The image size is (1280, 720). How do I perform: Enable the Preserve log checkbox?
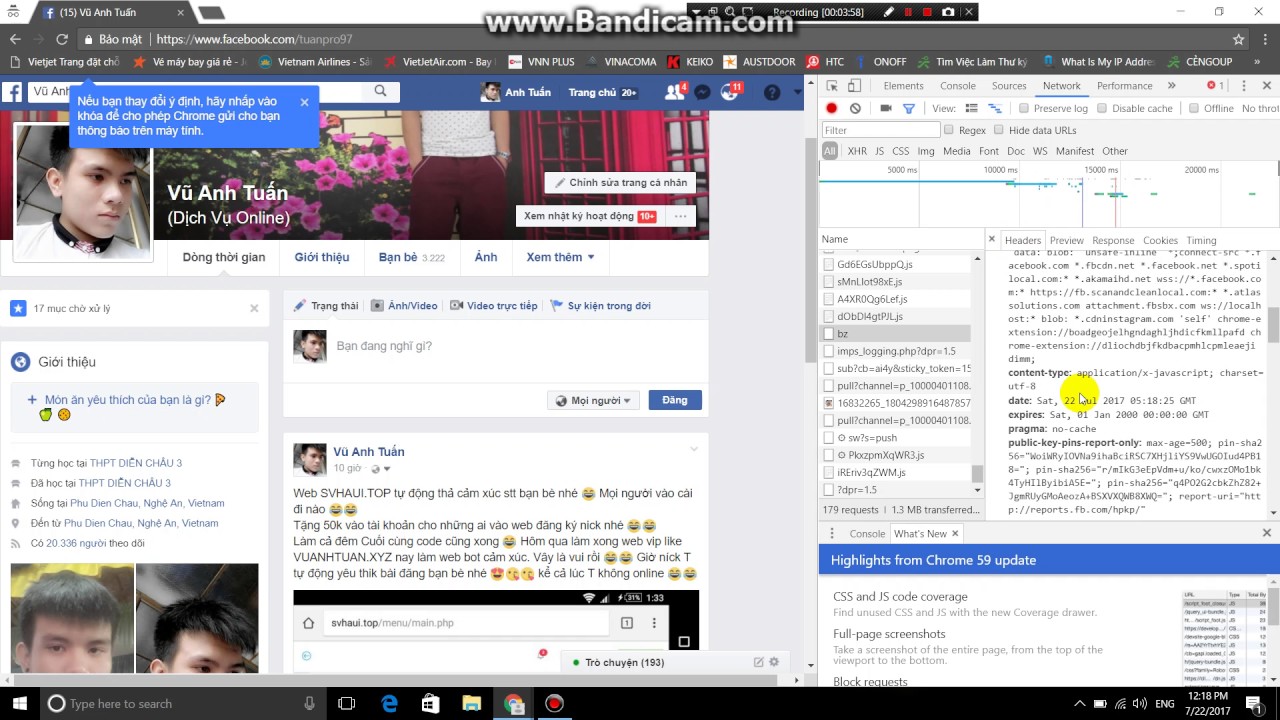point(1023,108)
